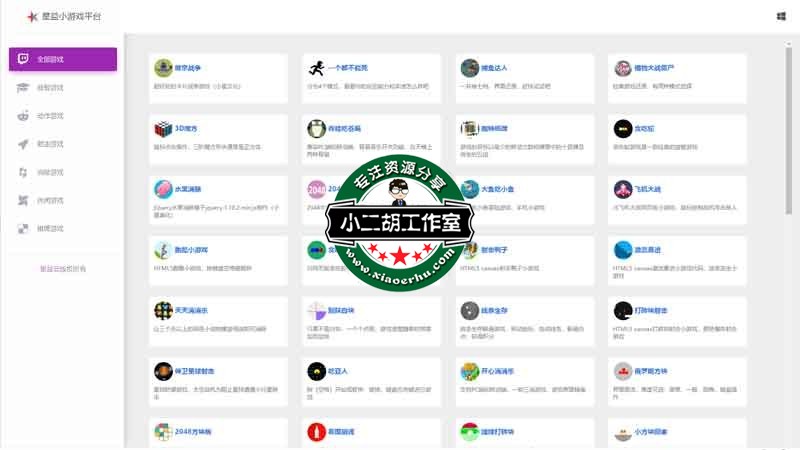Click the 3D魔方 Rubik's cube icon
Viewport: 800px width, 450px height.
tap(163, 128)
